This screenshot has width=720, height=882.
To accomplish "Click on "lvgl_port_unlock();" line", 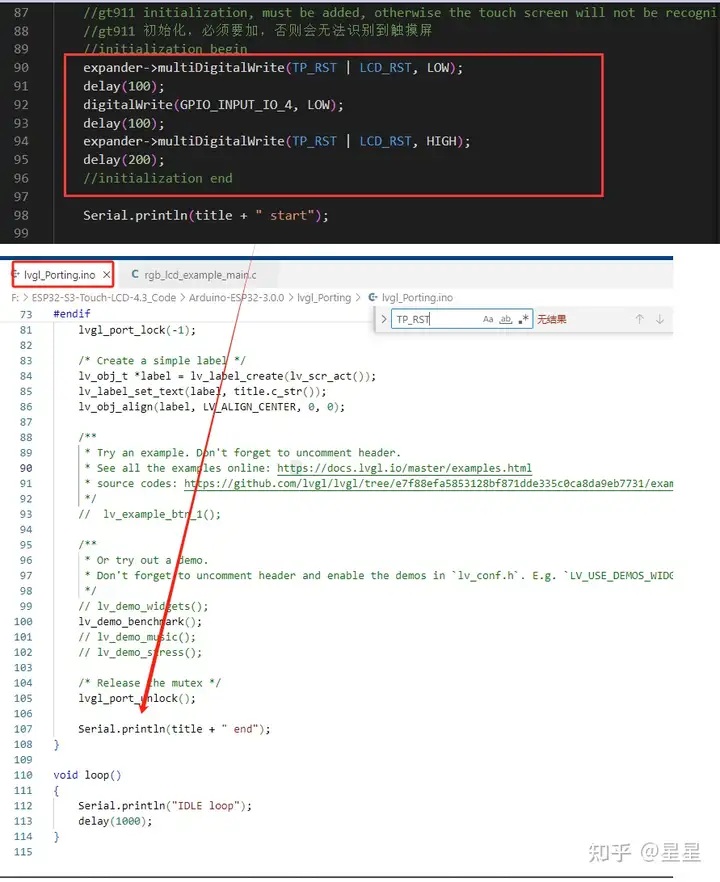I will 137,698.
